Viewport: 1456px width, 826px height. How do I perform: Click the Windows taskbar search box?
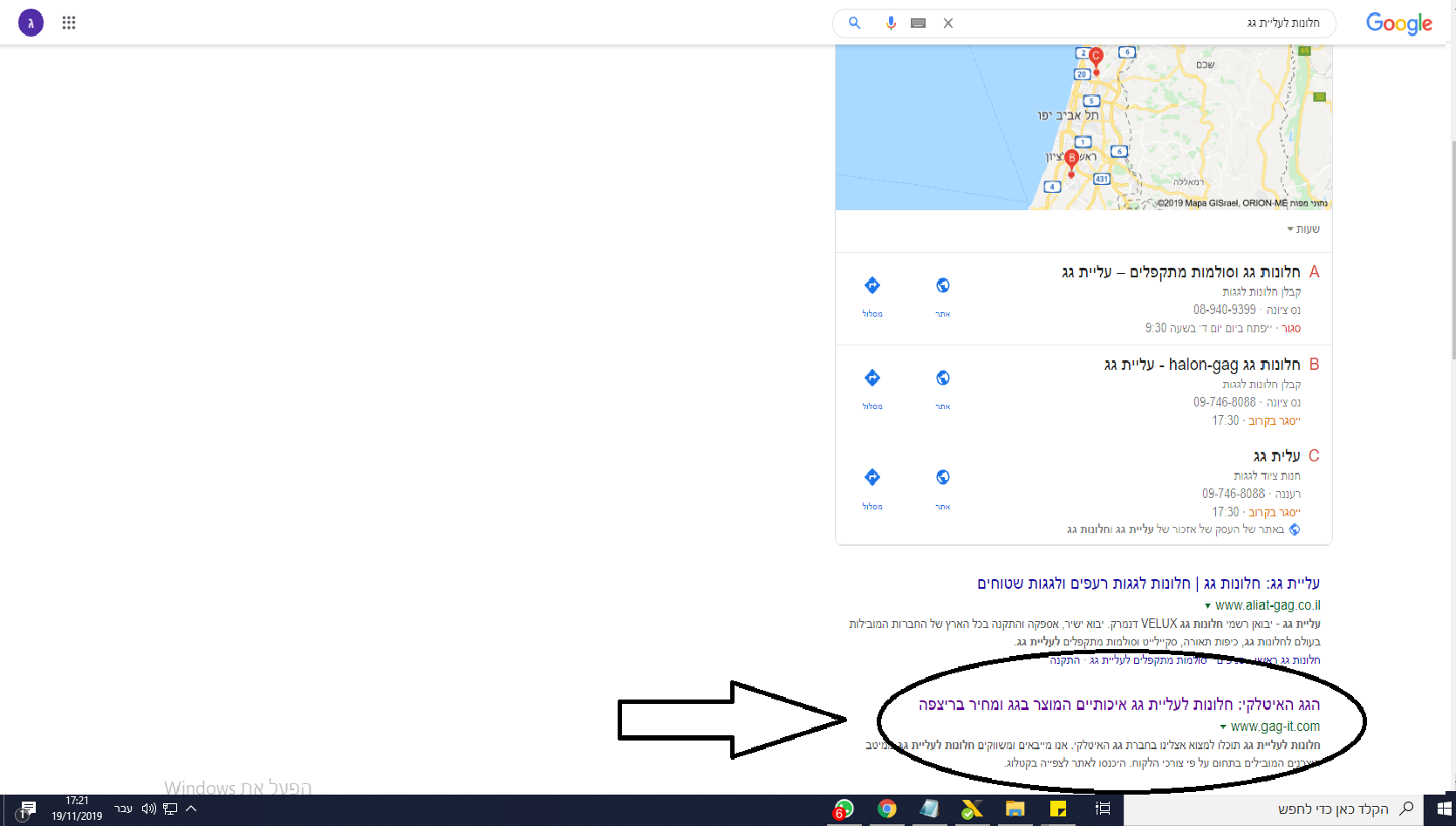pos(1274,809)
